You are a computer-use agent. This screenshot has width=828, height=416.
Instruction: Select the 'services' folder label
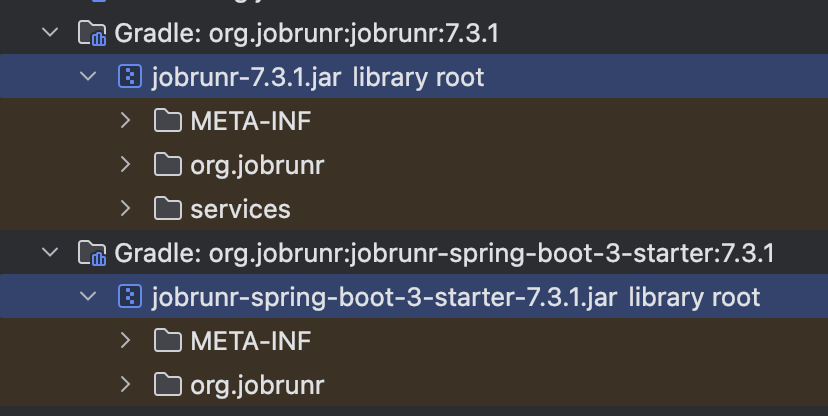pos(240,209)
